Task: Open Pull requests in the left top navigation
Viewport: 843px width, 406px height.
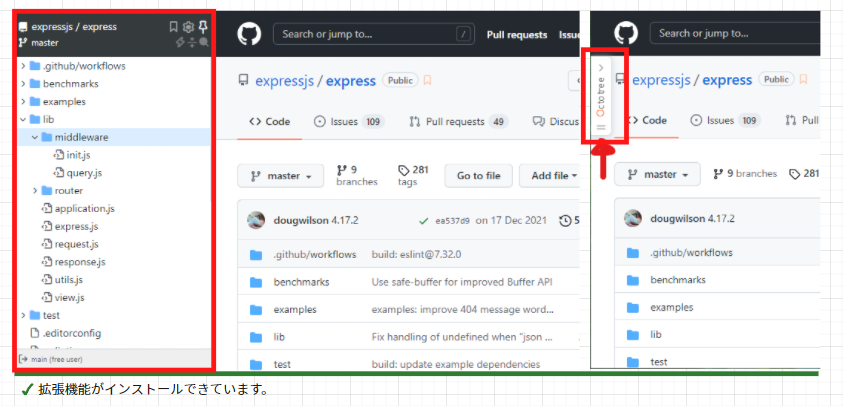Action: [x=517, y=35]
